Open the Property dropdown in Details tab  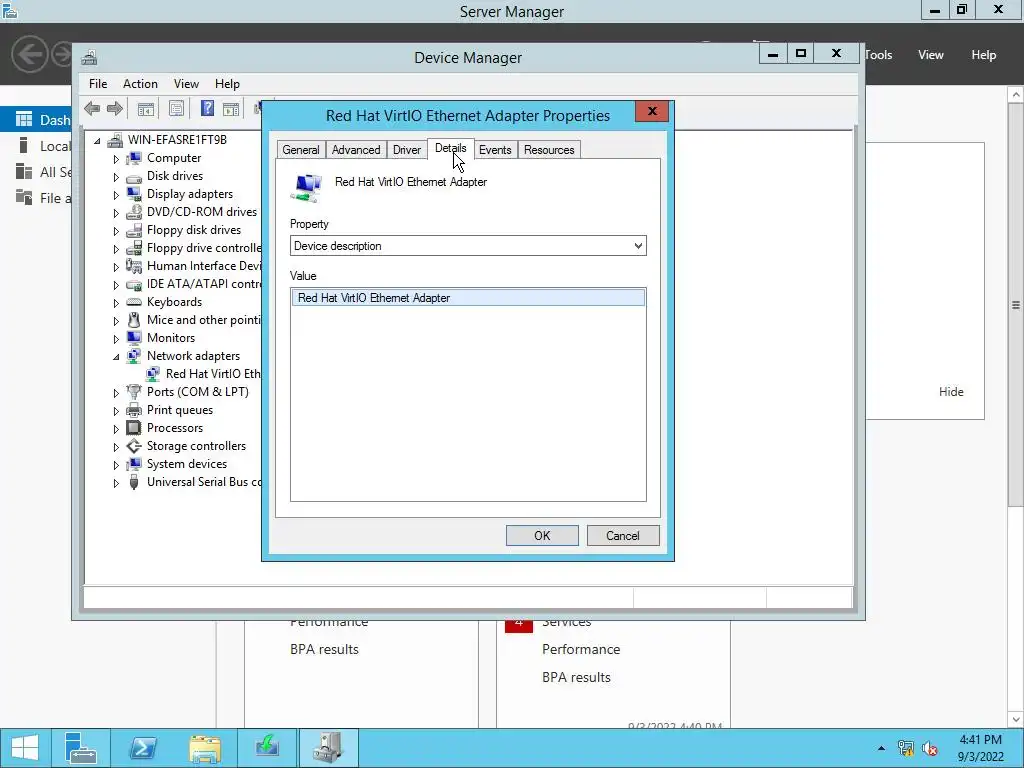pyautogui.click(x=468, y=246)
